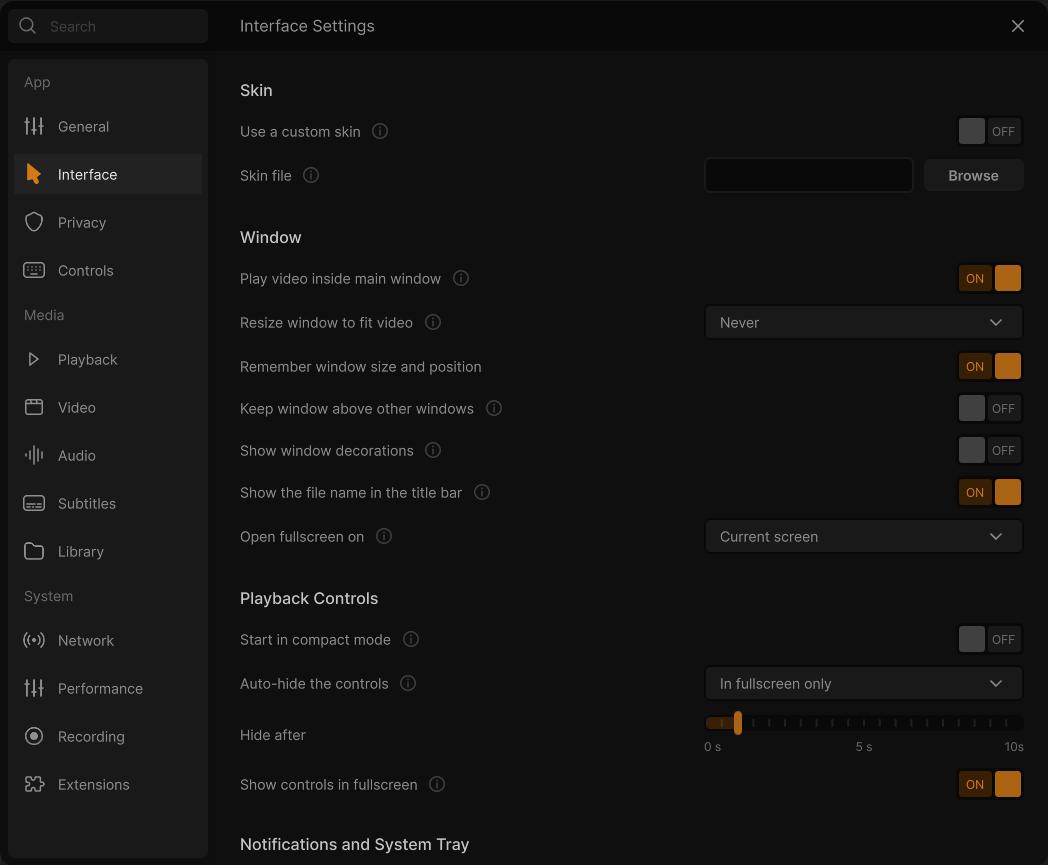Click the Library folder icon

tap(34, 551)
